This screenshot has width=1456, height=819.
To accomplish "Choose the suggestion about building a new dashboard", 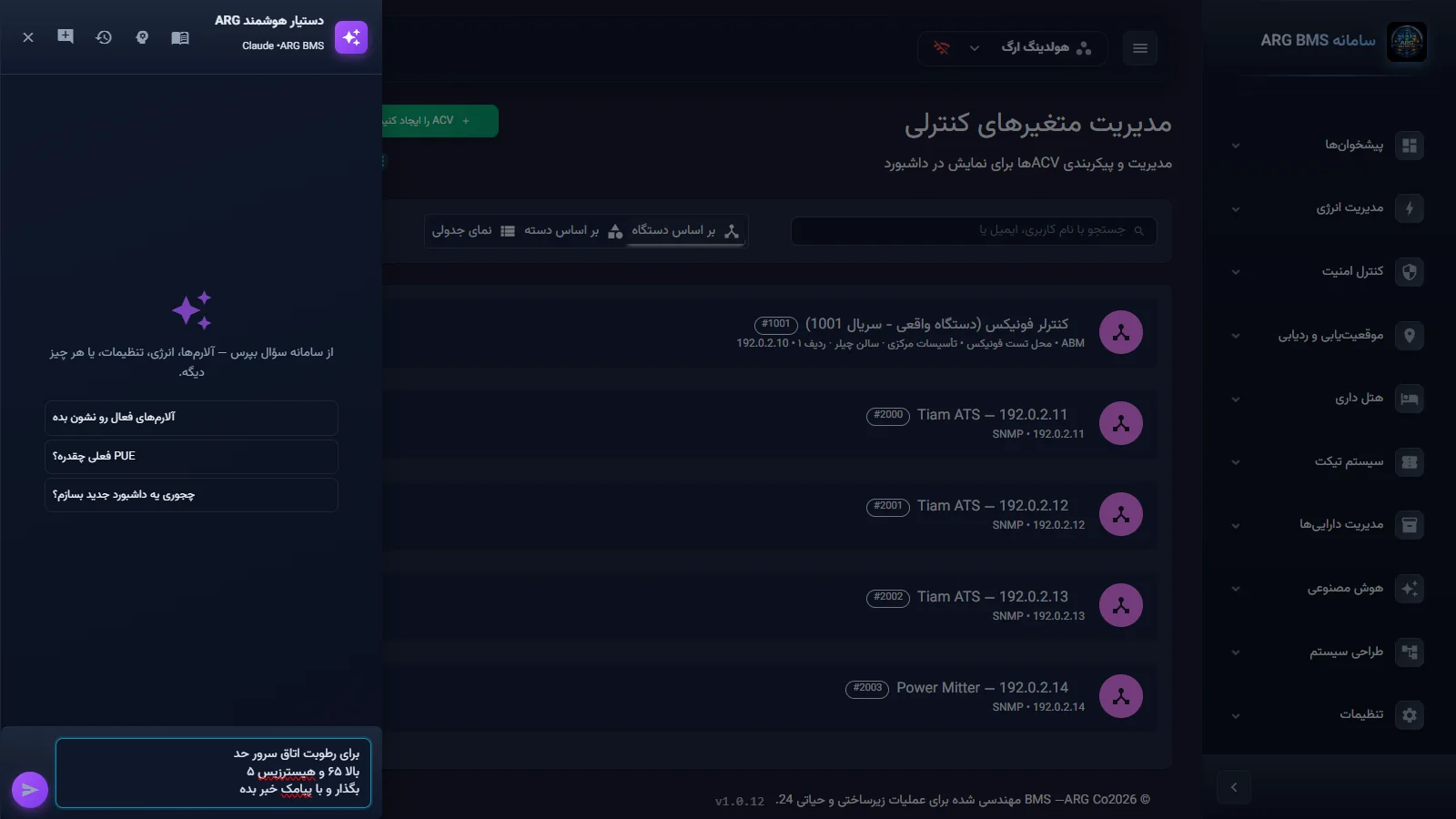I will [x=191, y=495].
